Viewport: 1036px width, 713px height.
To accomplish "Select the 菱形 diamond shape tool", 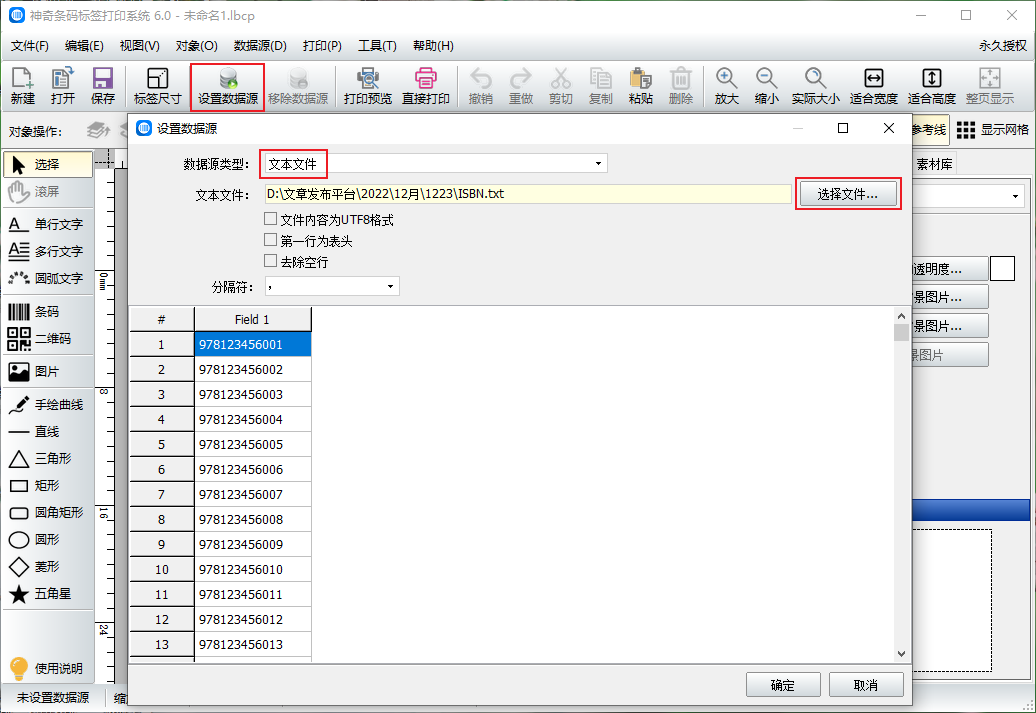I will coord(48,566).
